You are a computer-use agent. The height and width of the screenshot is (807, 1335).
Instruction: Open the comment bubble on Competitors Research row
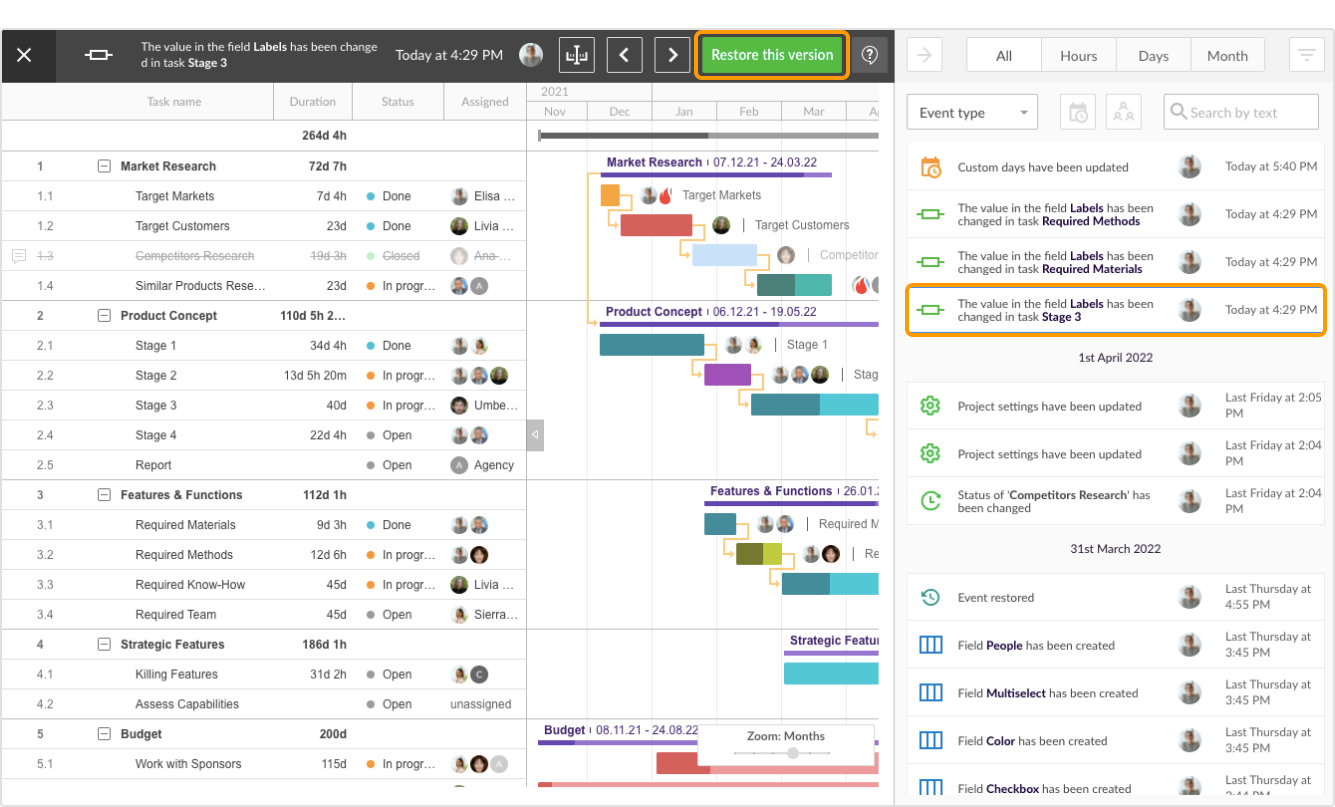click(19, 256)
